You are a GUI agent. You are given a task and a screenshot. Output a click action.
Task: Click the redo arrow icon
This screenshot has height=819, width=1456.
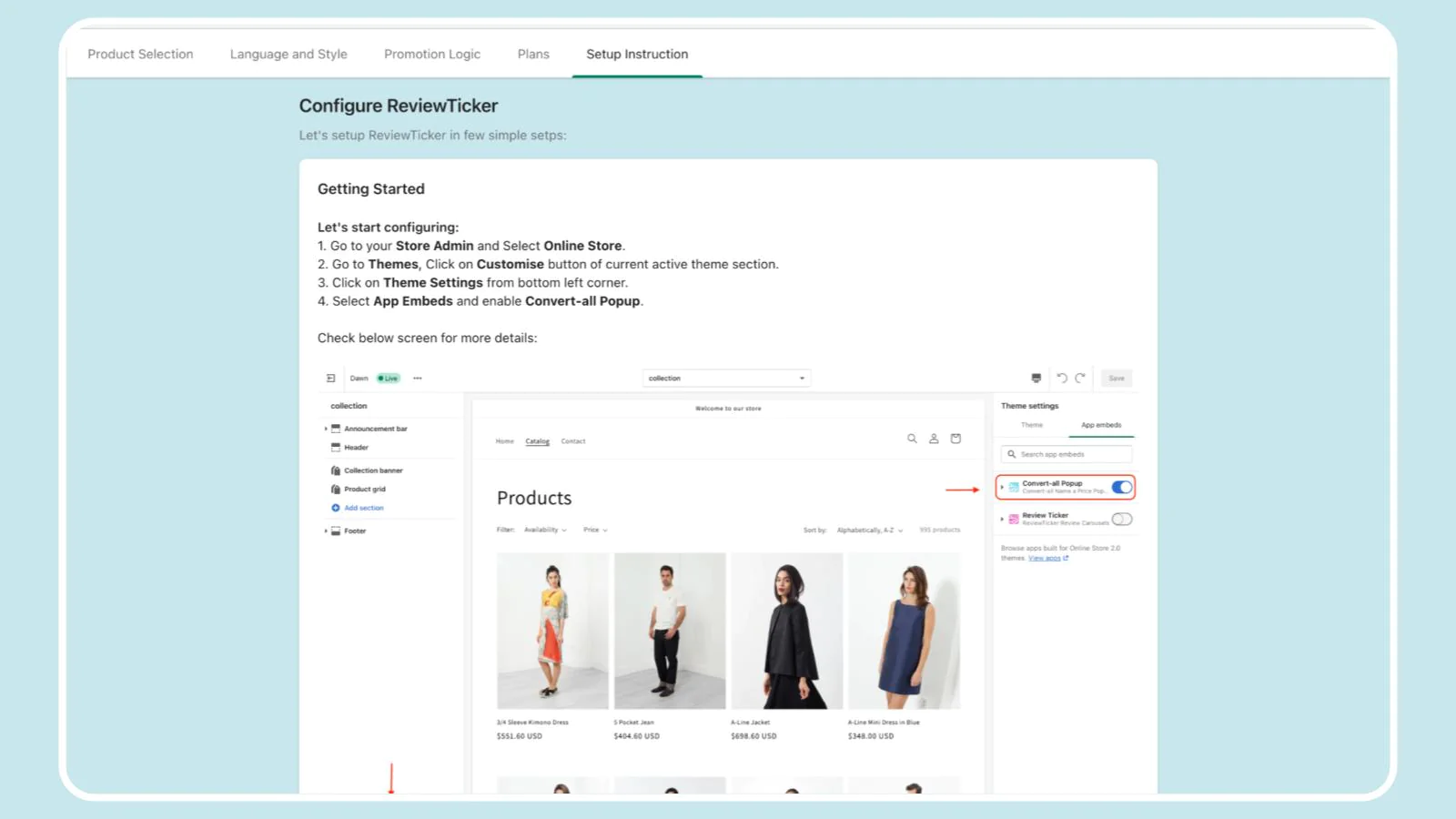tap(1080, 379)
